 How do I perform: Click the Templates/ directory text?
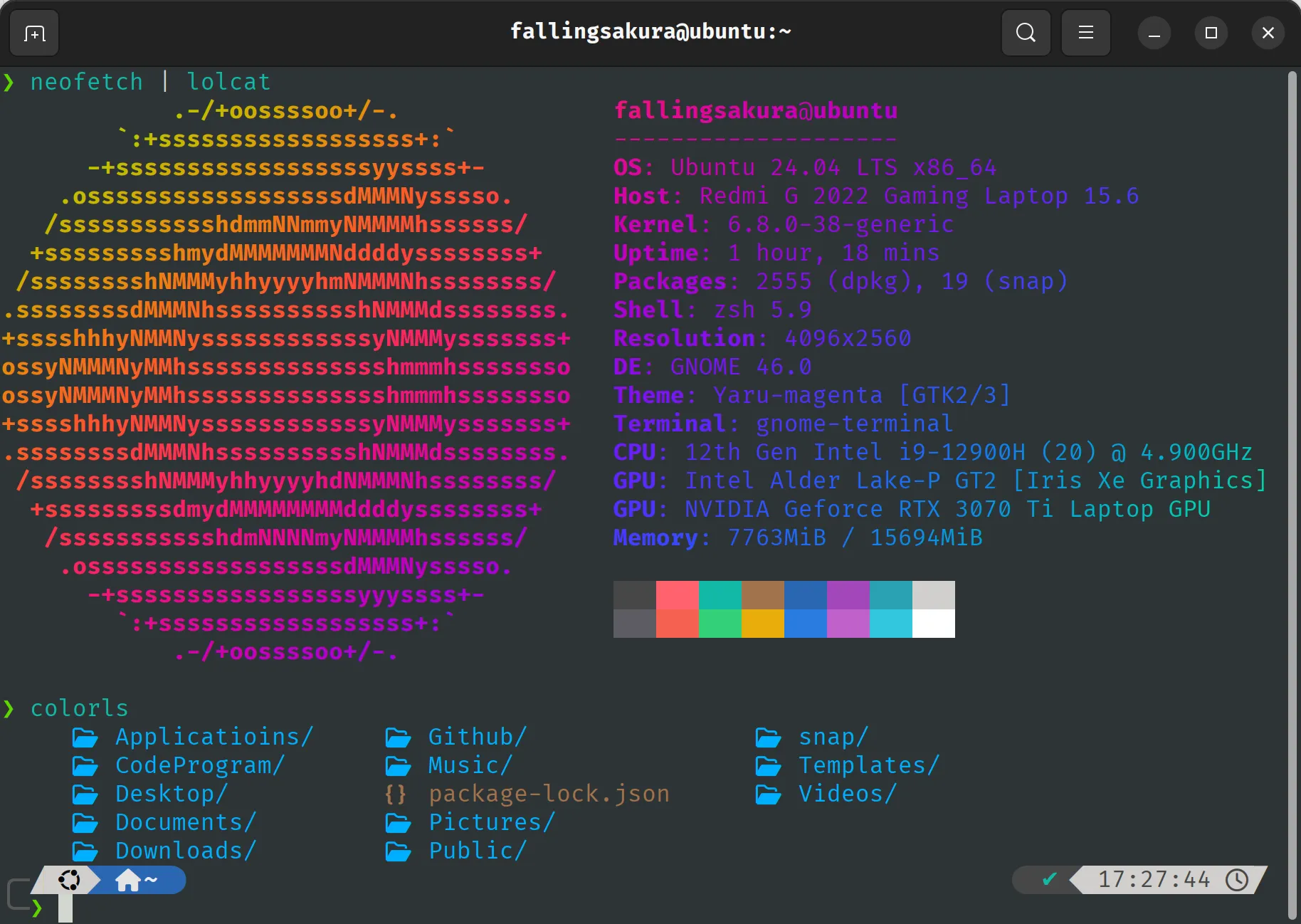(868, 765)
